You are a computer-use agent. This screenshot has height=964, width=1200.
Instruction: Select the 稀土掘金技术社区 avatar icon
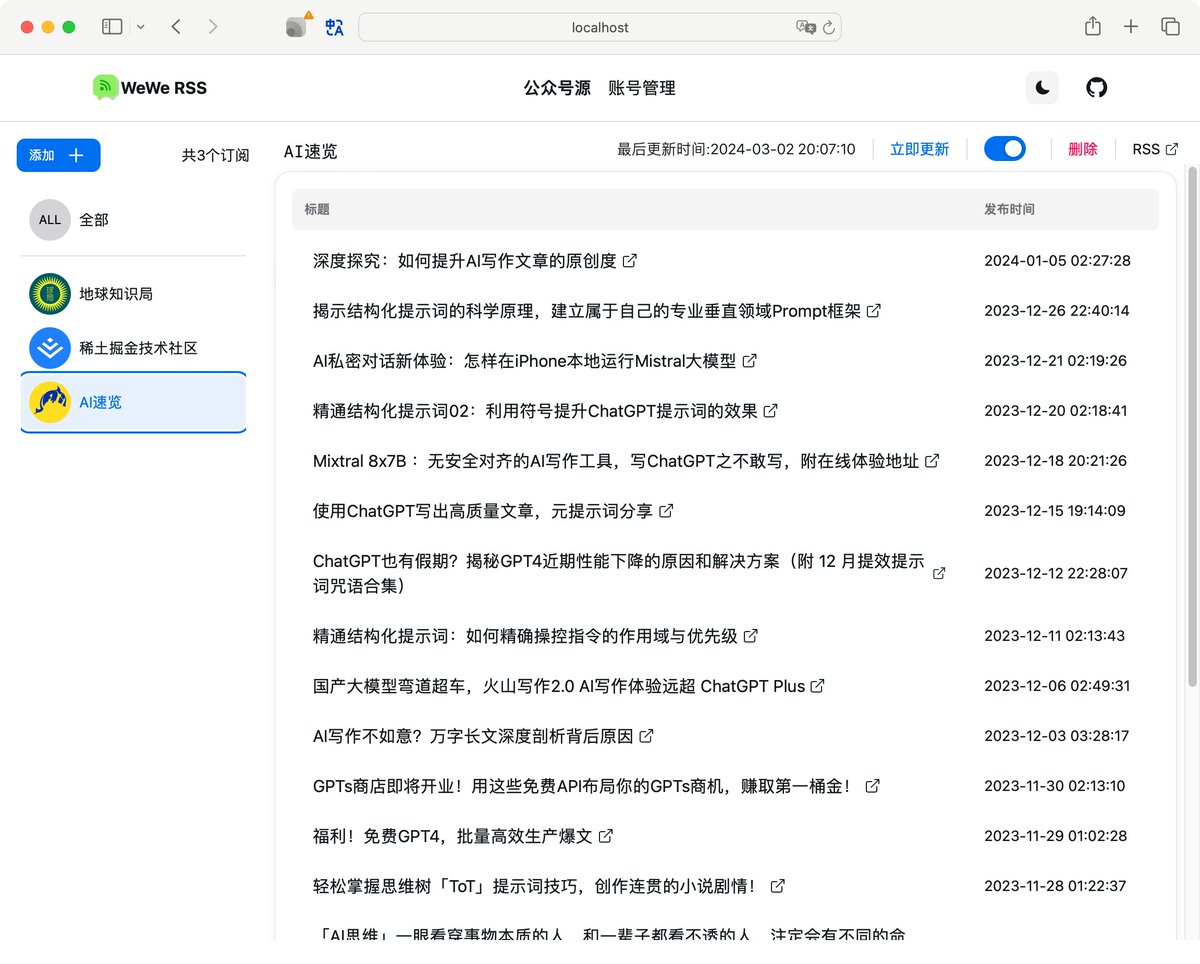pos(50,348)
